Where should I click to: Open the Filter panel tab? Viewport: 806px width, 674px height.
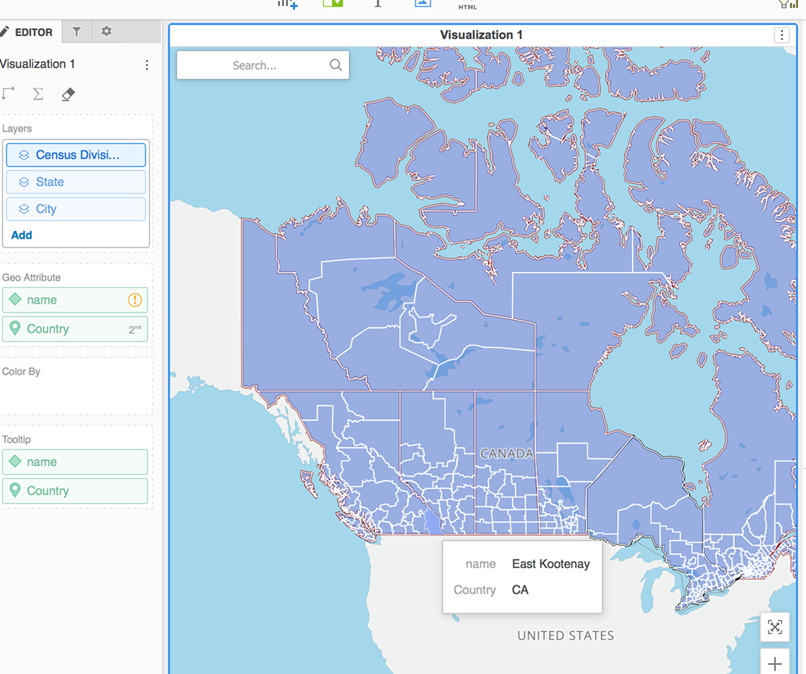tap(77, 32)
